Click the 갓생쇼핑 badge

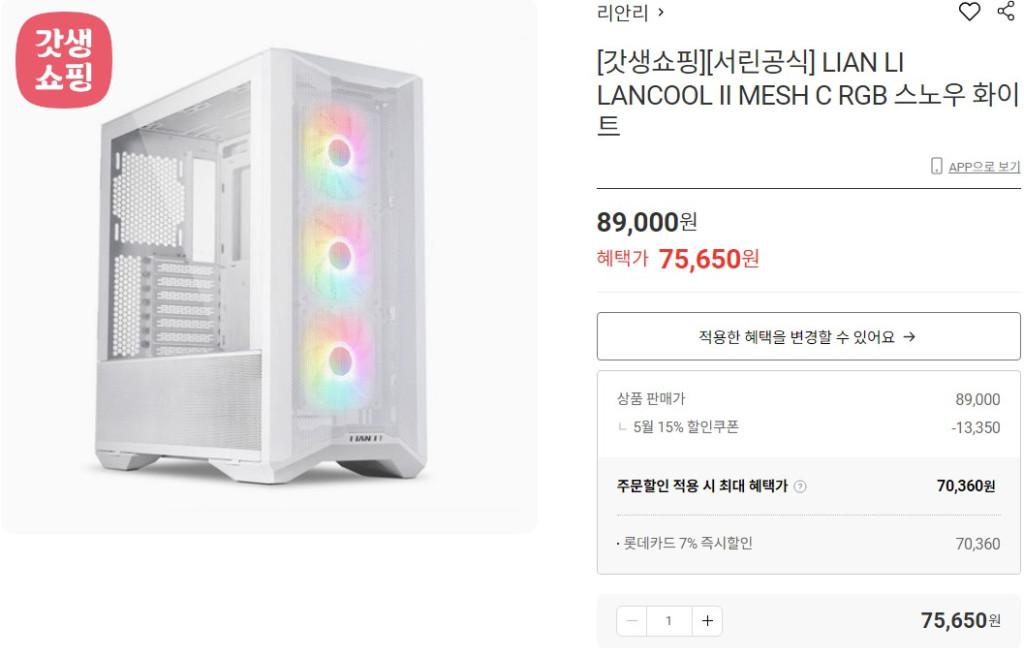64,61
